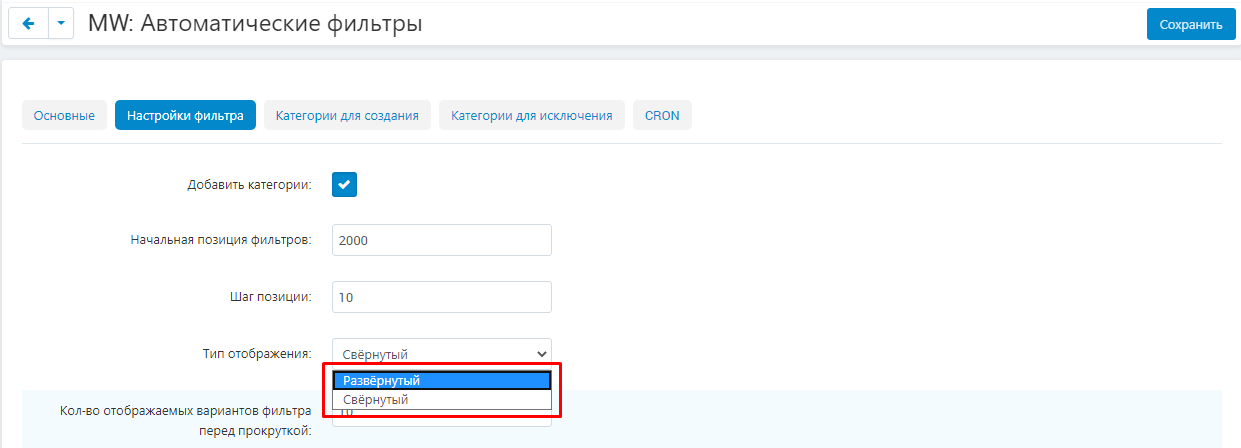The width and height of the screenshot is (1241, 448).
Task: Choose the Свёрнутый option in the list
Action: [442, 399]
